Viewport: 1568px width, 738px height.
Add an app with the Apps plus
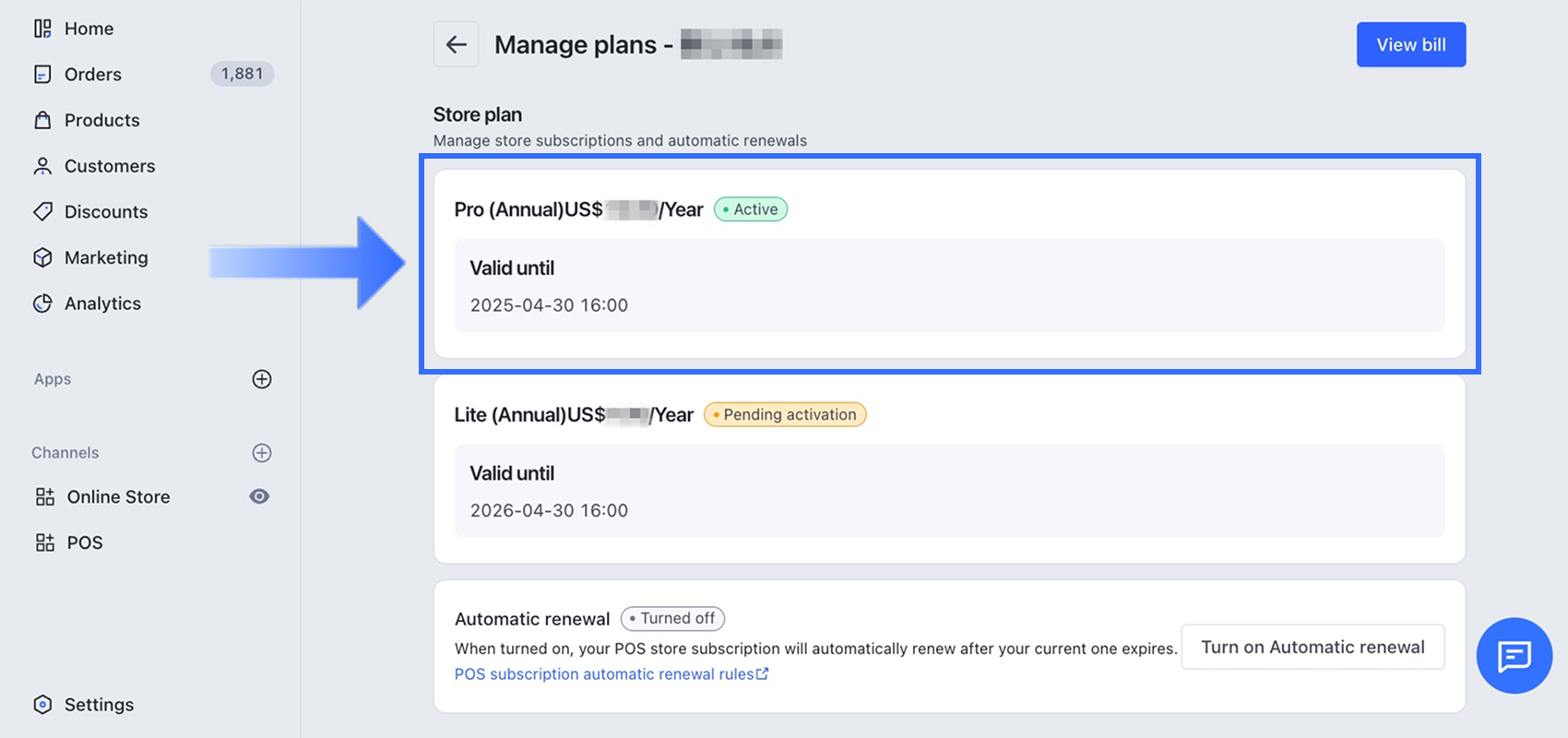click(x=262, y=379)
